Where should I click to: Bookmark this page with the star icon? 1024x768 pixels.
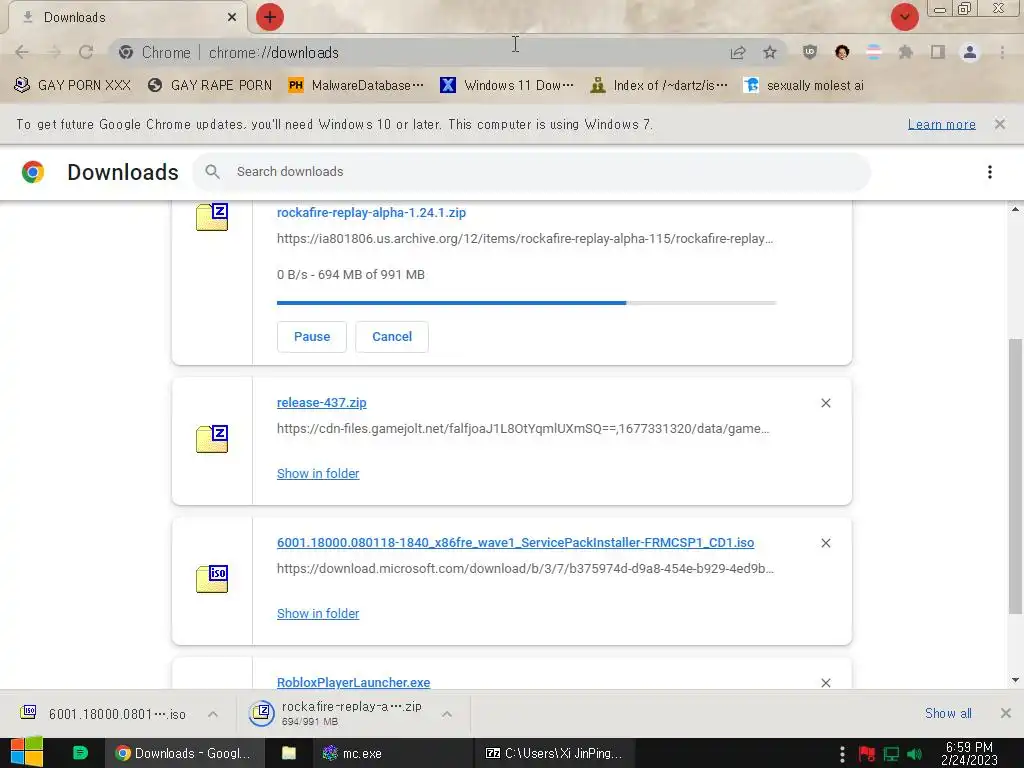point(770,52)
